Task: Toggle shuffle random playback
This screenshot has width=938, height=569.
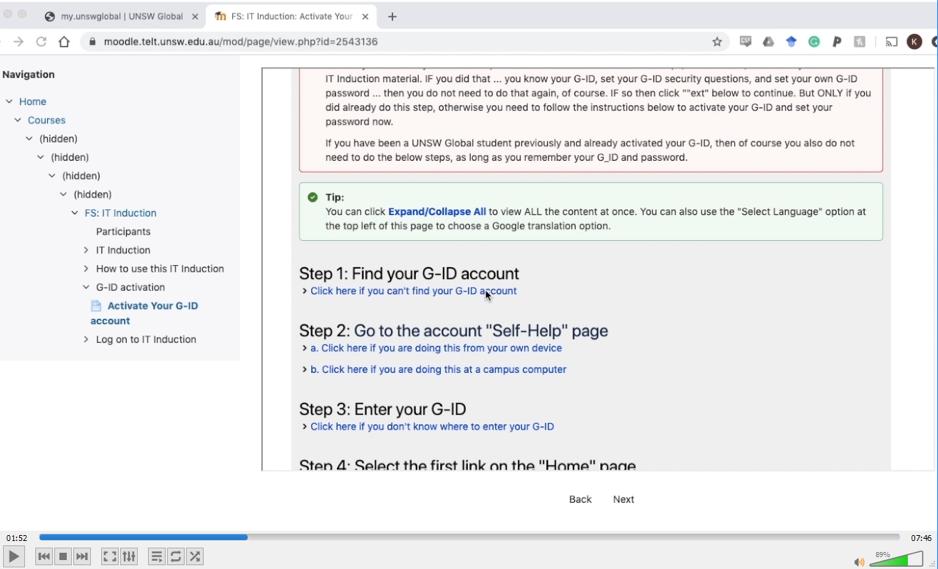Action: click(194, 556)
